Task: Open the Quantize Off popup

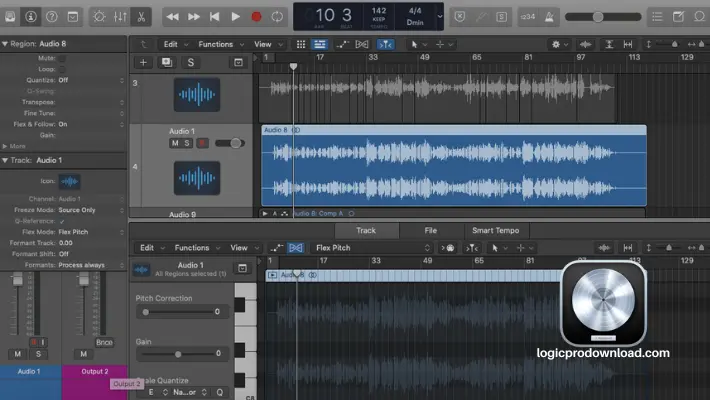Action: click(91, 80)
